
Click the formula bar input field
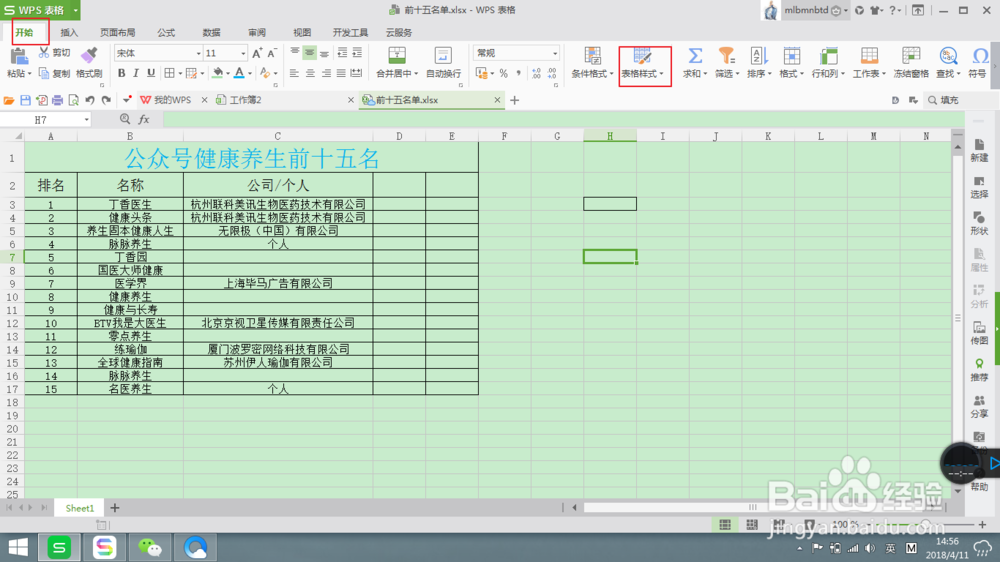click(564, 119)
